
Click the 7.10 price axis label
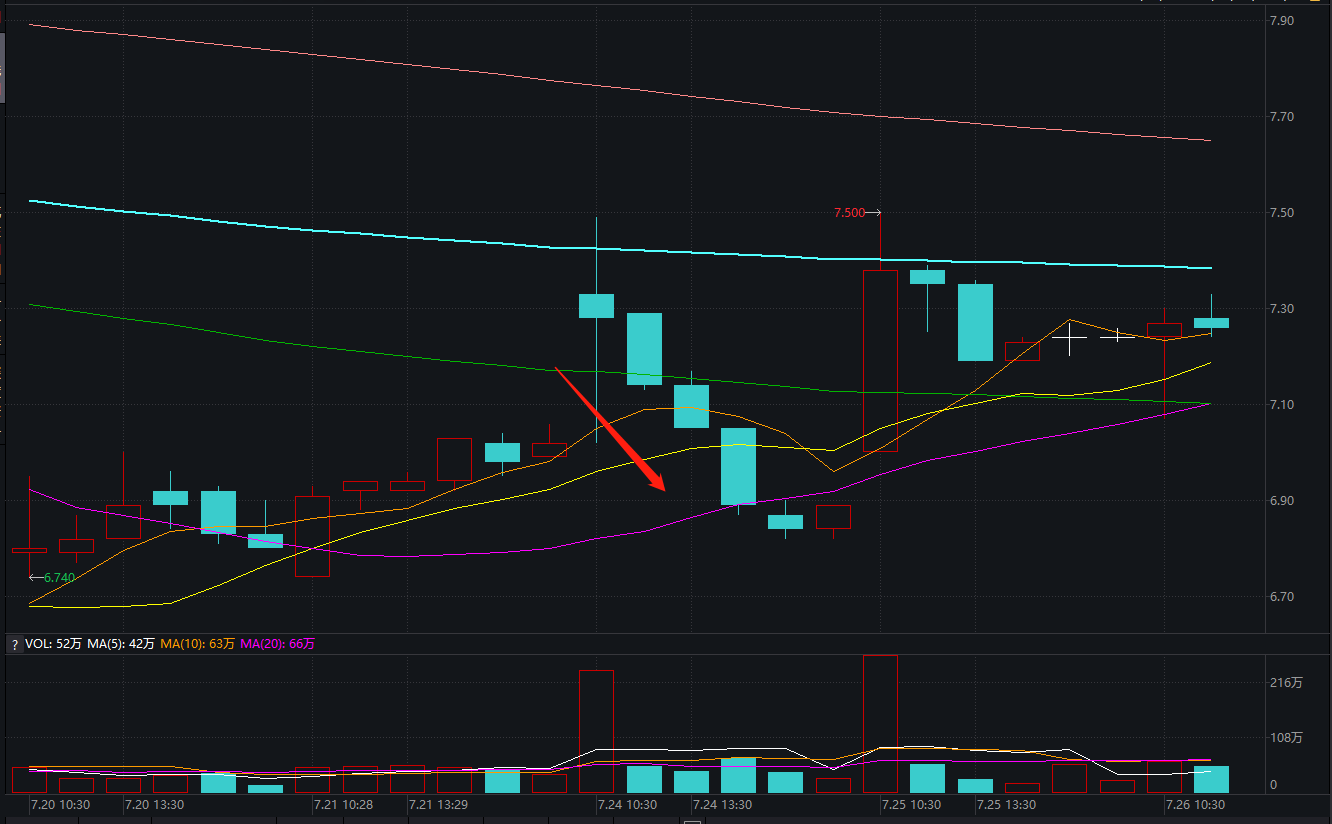(1281, 405)
